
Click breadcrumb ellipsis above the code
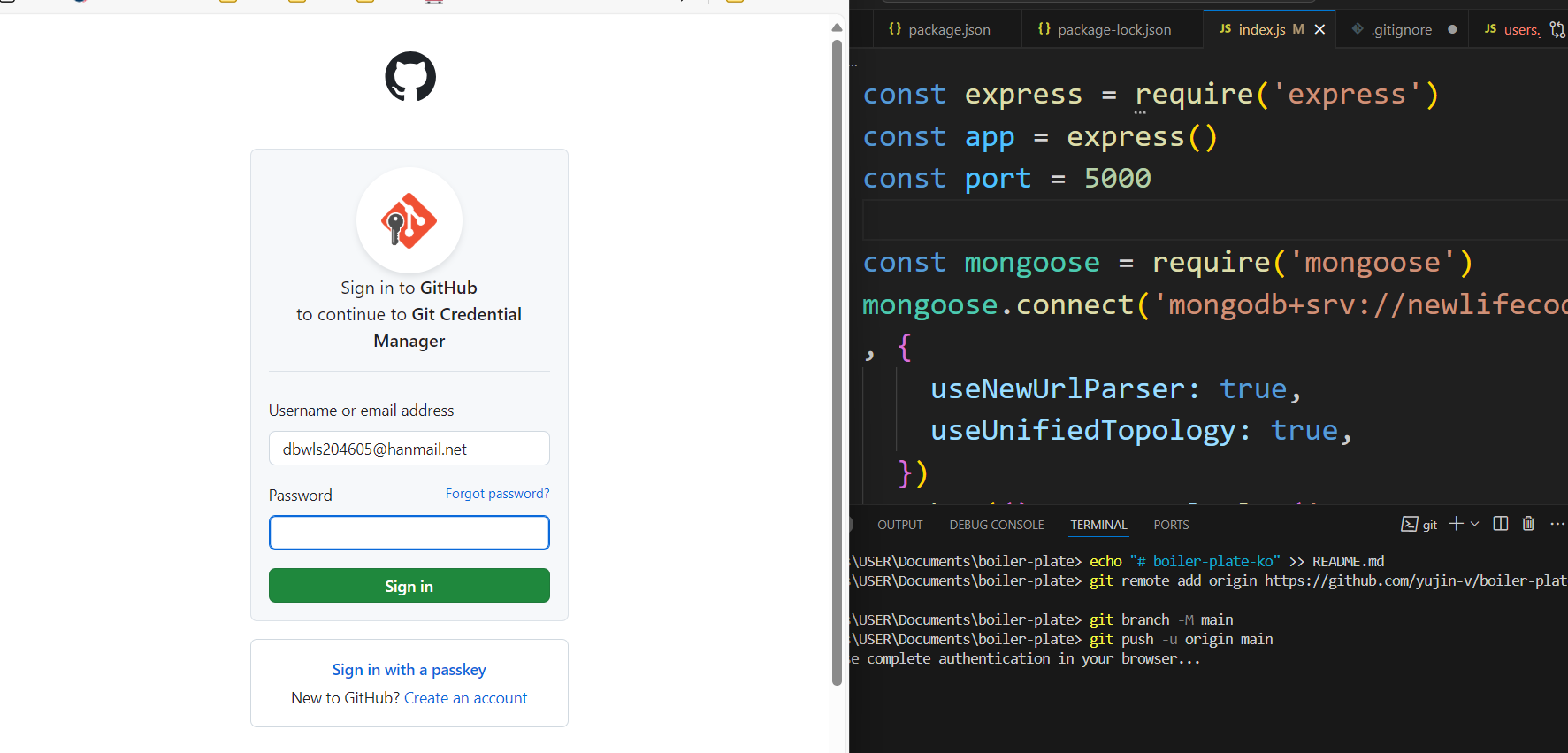pyautogui.click(x=854, y=65)
